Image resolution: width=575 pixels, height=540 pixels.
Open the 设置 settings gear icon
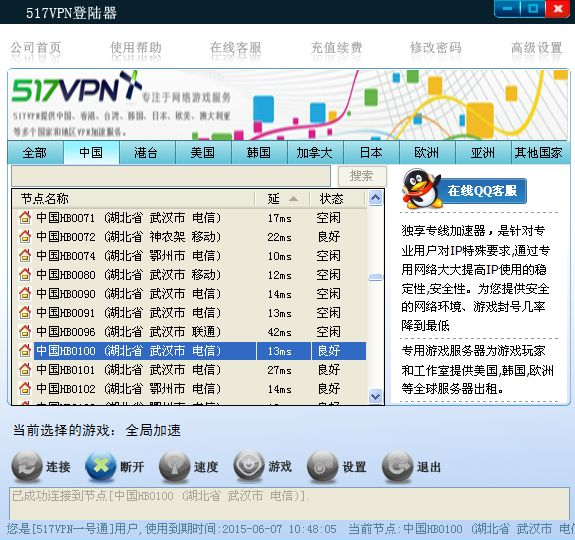322,466
